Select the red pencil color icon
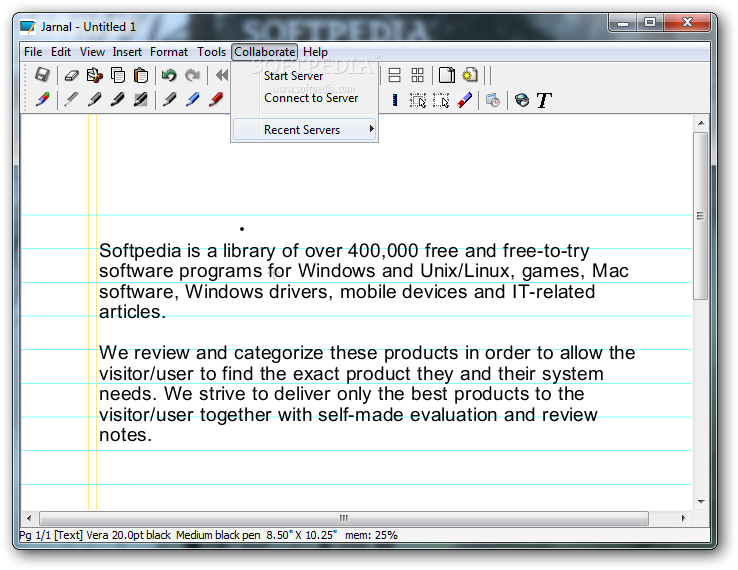Image resolution: width=738 pixels, height=570 pixels. coord(216,99)
